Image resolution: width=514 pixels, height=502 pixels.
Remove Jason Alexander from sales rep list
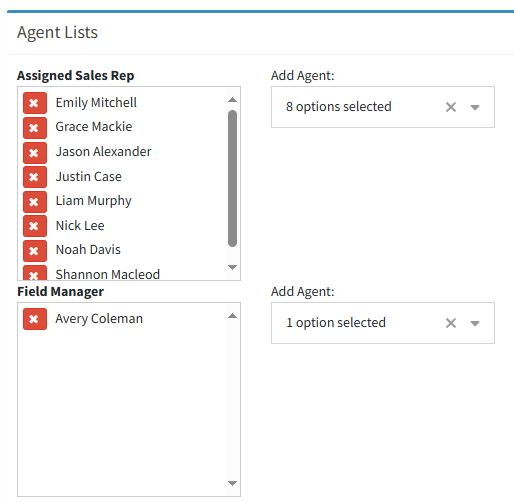[x=35, y=153]
